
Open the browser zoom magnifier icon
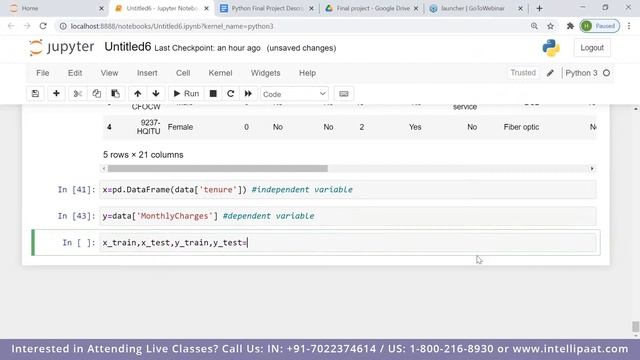coord(534,26)
